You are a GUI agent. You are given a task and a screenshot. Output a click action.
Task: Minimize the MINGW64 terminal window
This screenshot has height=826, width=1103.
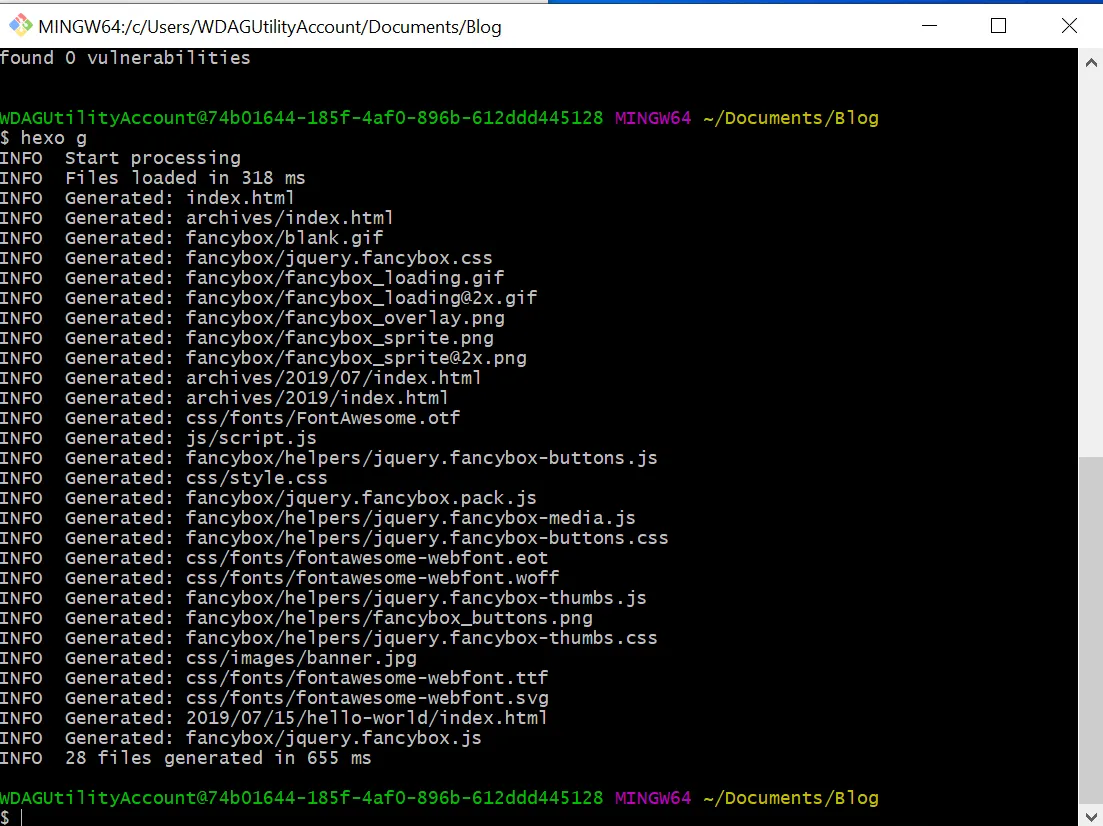(x=927, y=26)
